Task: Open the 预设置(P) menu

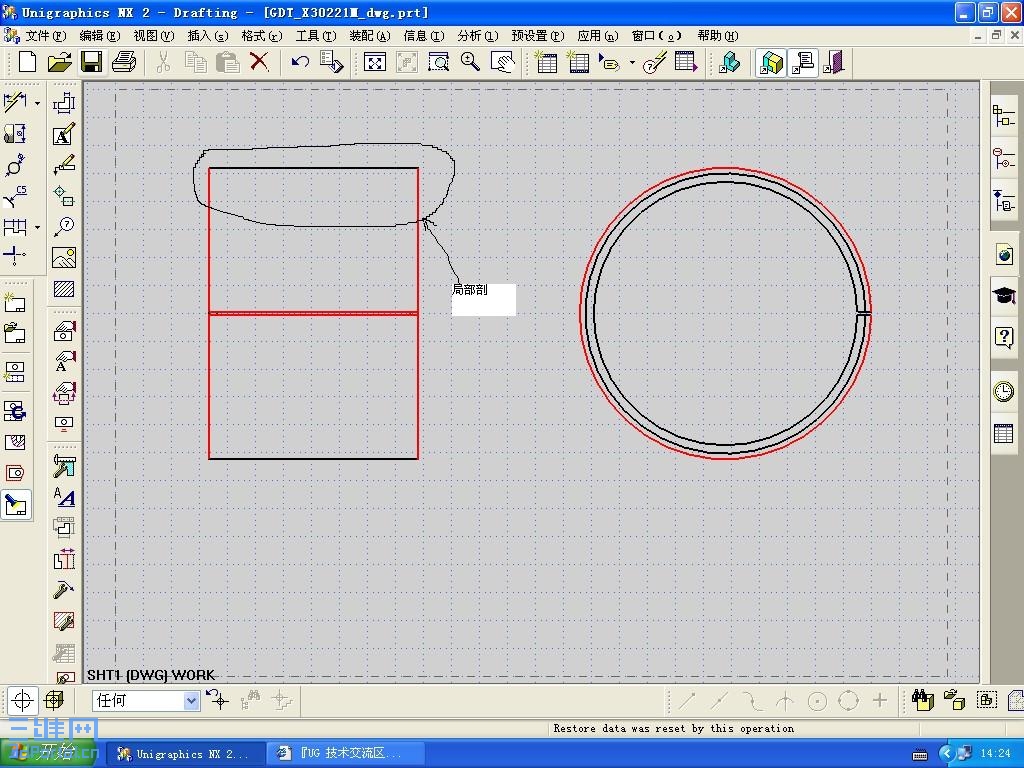Action: (537, 36)
